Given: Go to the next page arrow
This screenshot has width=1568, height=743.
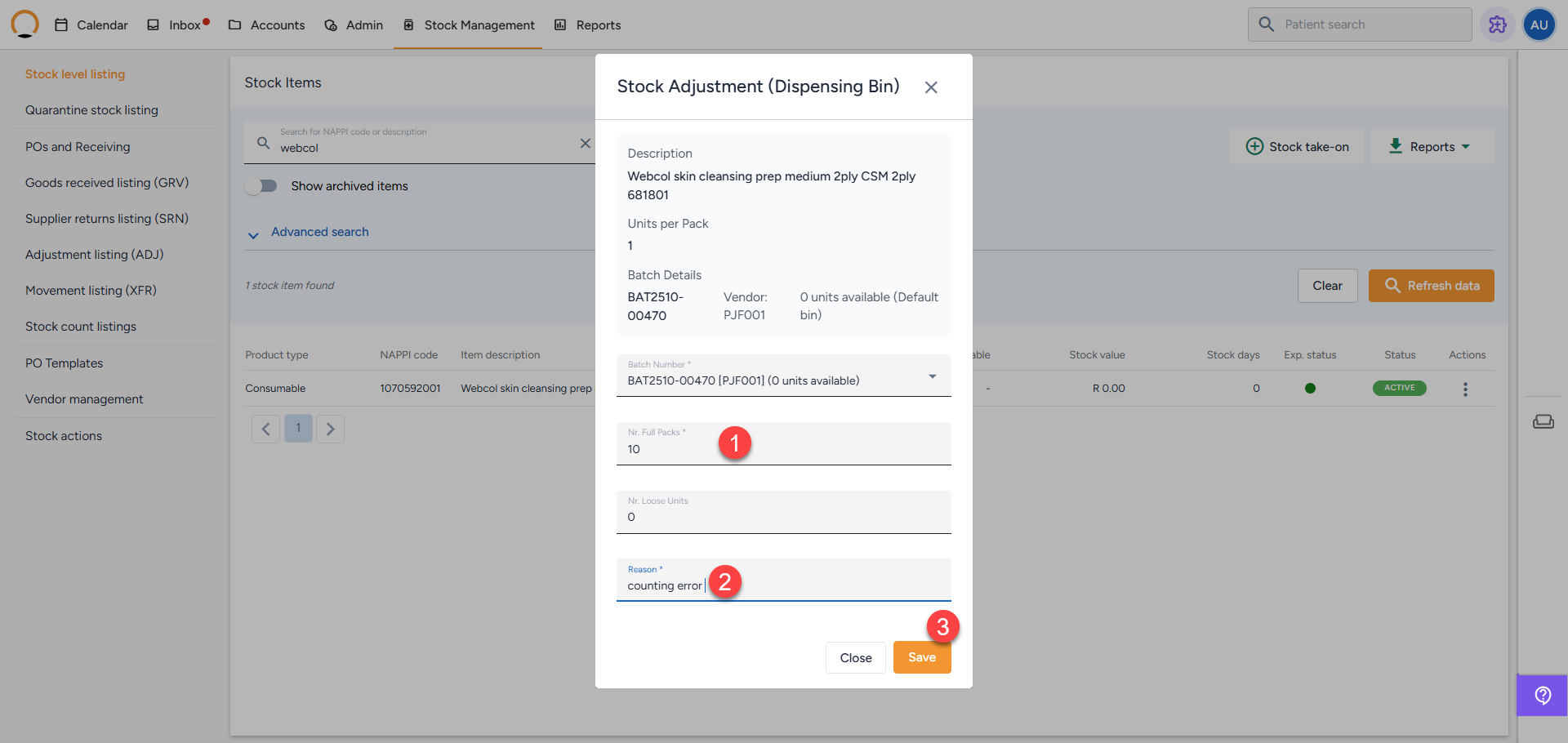Looking at the screenshot, I should [x=330, y=429].
